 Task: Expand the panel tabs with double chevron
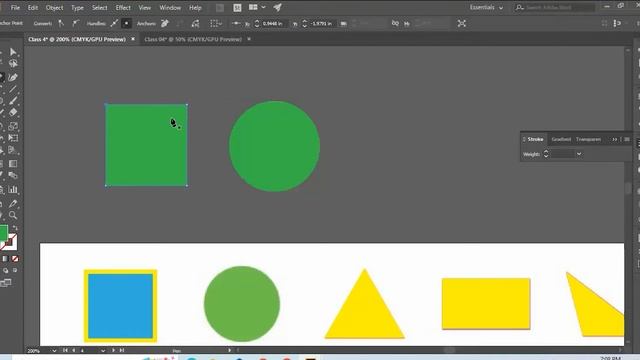pos(614,140)
